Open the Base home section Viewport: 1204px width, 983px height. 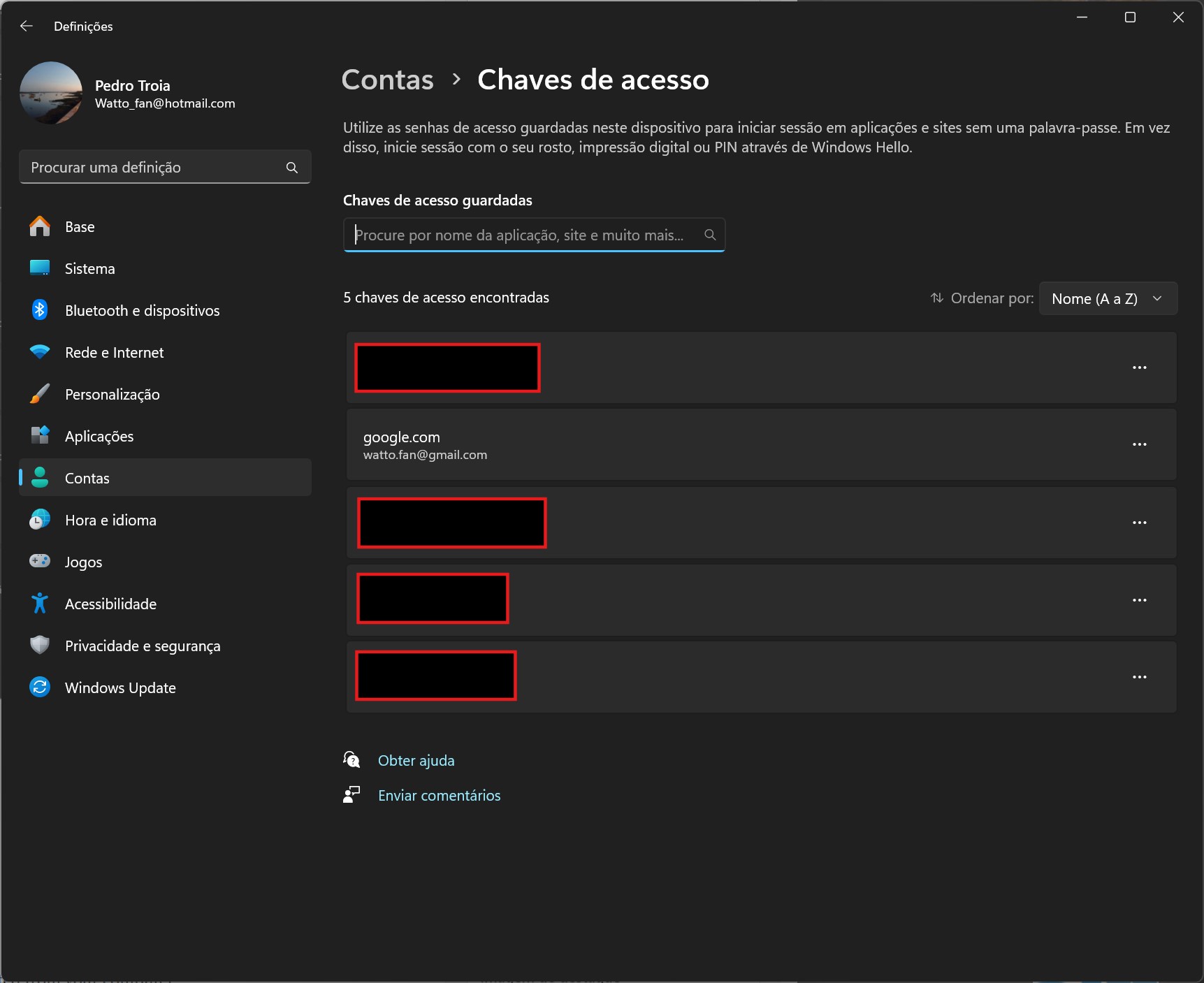point(80,227)
